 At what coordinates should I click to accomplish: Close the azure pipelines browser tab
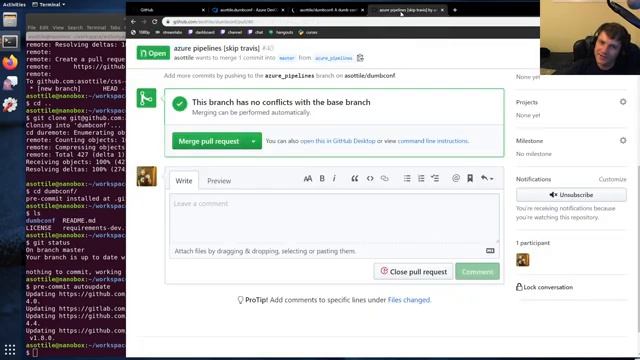click(x=442, y=10)
